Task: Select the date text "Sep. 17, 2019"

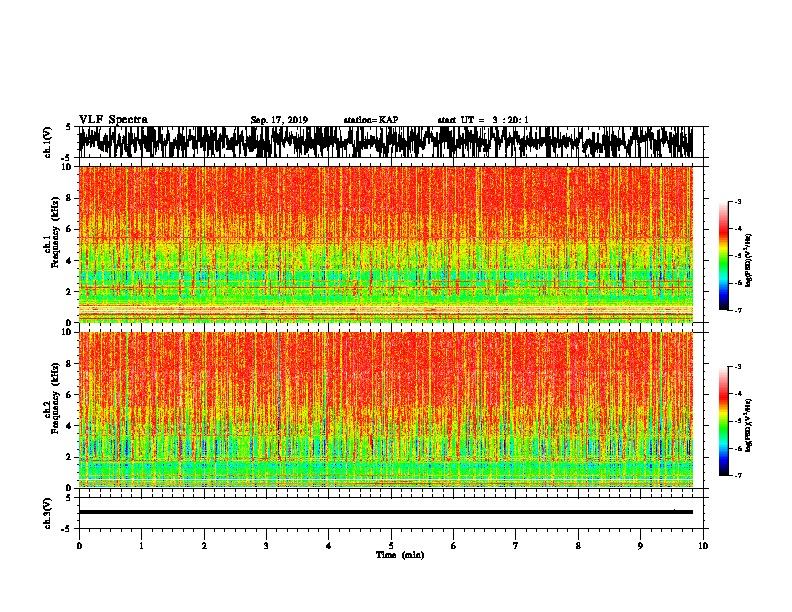Action: click(x=279, y=120)
